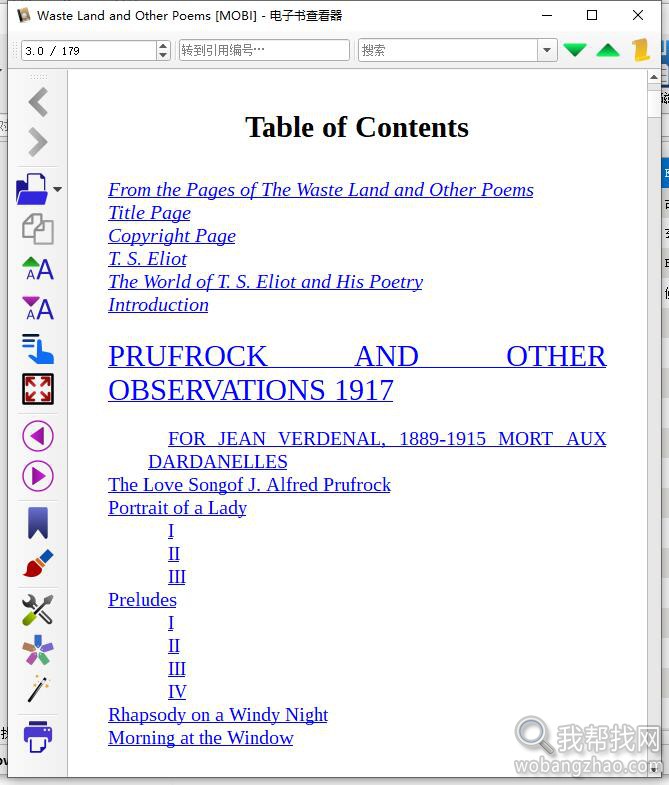Viewport: 669px width, 785px height.
Task: Open preferences with wrench and screwdriver icon
Action: [38, 610]
